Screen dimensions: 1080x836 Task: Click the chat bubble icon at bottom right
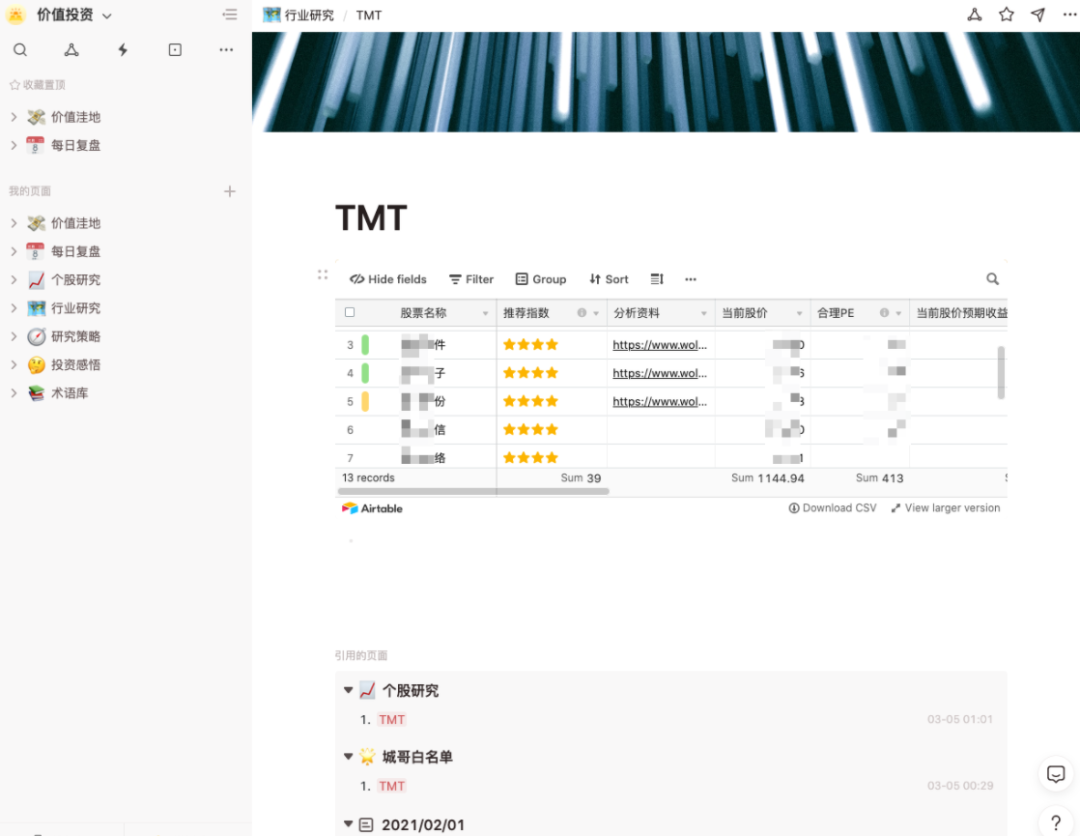point(1055,774)
